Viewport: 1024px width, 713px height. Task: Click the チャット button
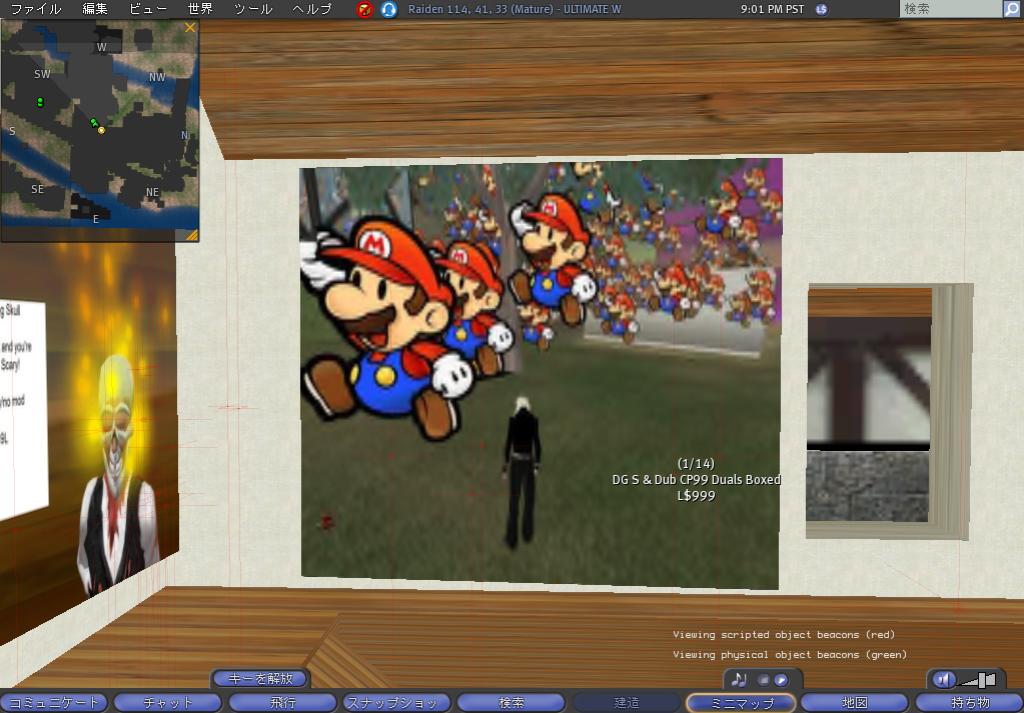(x=168, y=703)
